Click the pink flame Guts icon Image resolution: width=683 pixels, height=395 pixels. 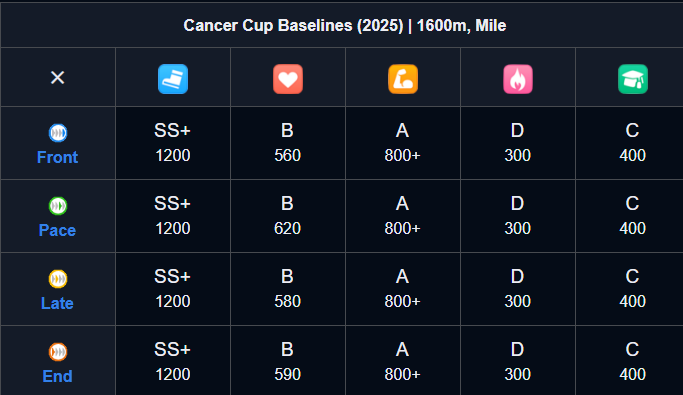[x=518, y=79]
